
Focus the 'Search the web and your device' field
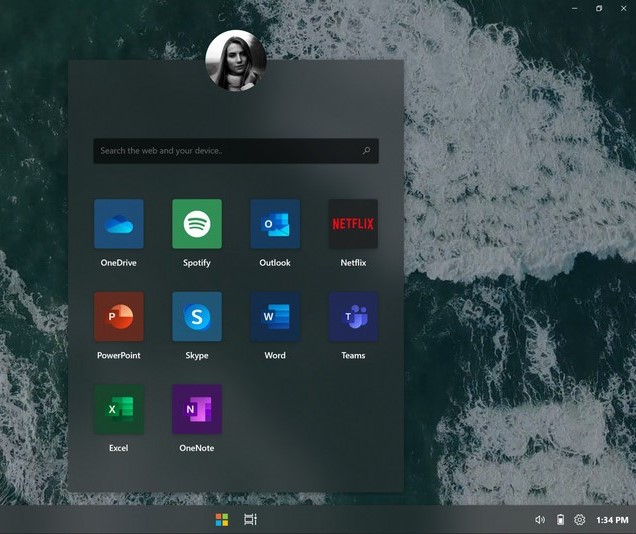pos(236,151)
